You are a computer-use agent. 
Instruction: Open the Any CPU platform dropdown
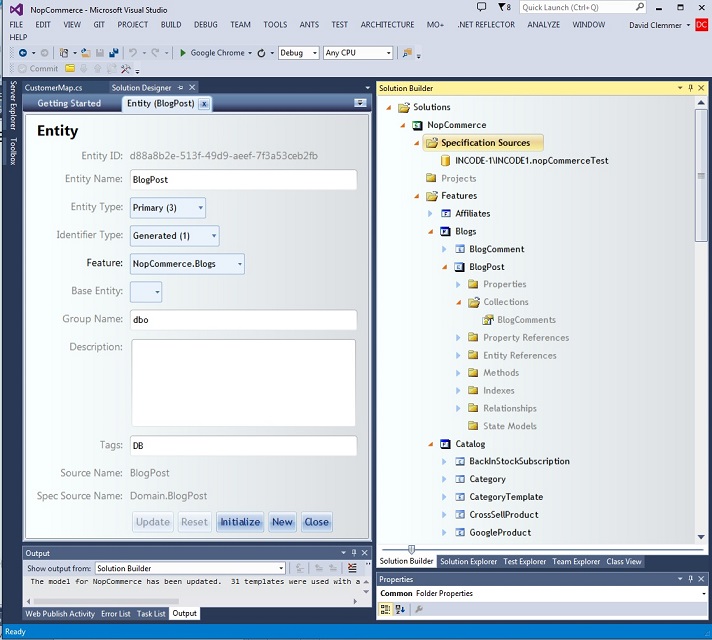(x=388, y=53)
